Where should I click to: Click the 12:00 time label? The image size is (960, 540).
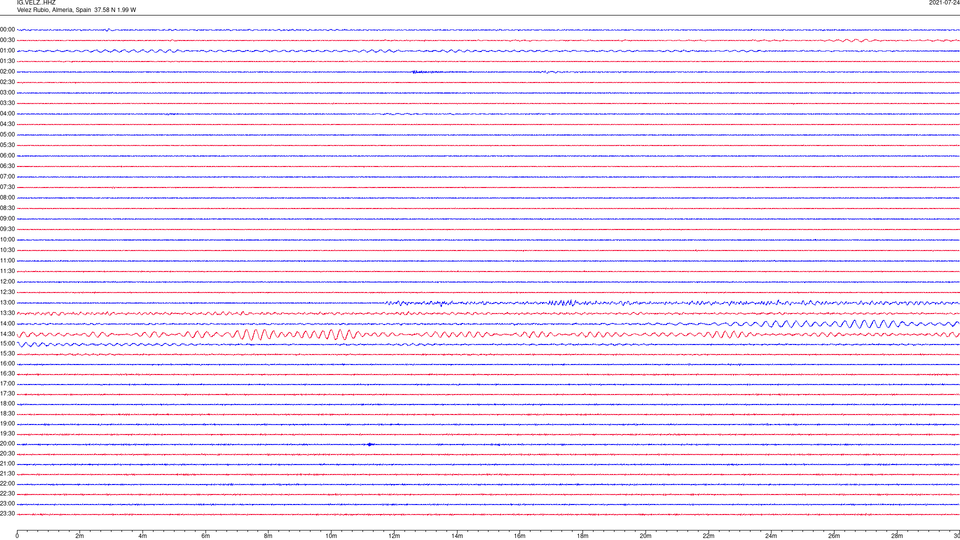click(x=7, y=282)
